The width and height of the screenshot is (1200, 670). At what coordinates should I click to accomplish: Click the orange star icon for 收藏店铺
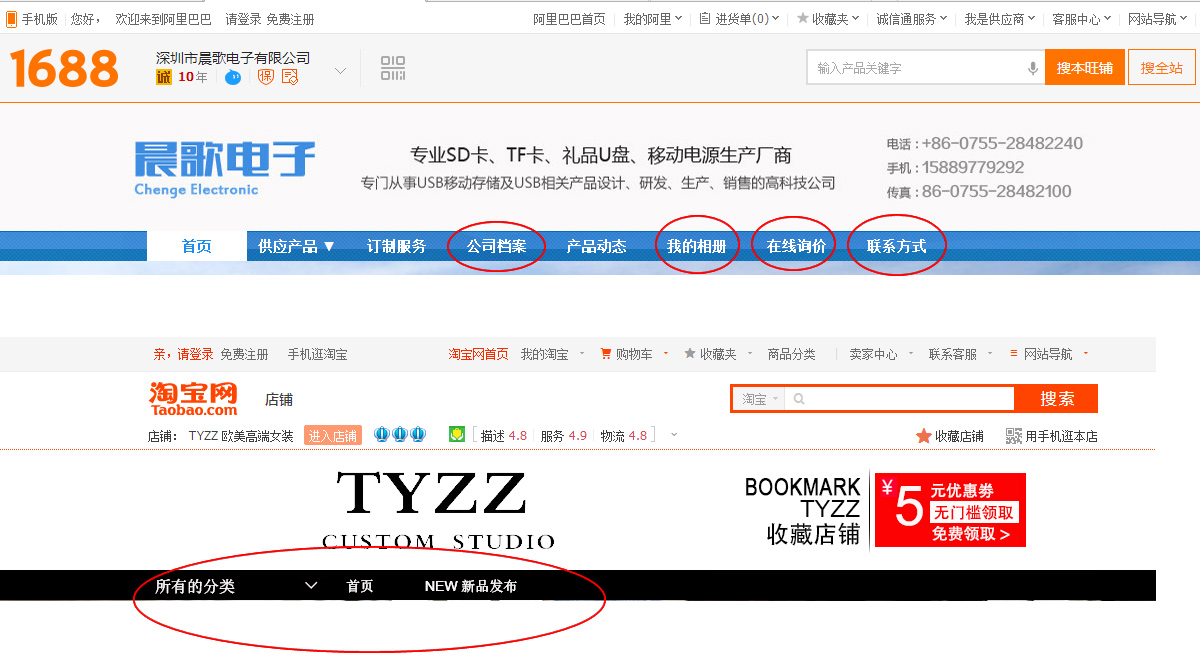click(x=924, y=436)
